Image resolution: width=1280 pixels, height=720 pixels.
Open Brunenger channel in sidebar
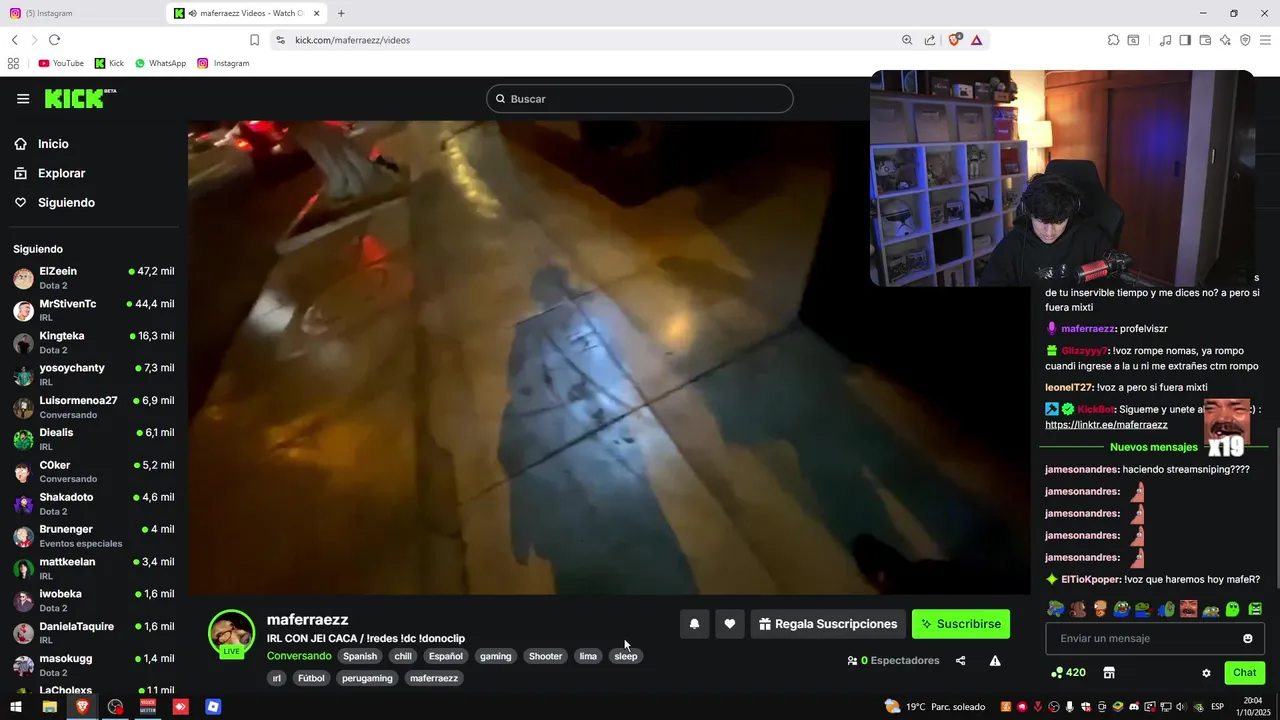[x=93, y=536]
